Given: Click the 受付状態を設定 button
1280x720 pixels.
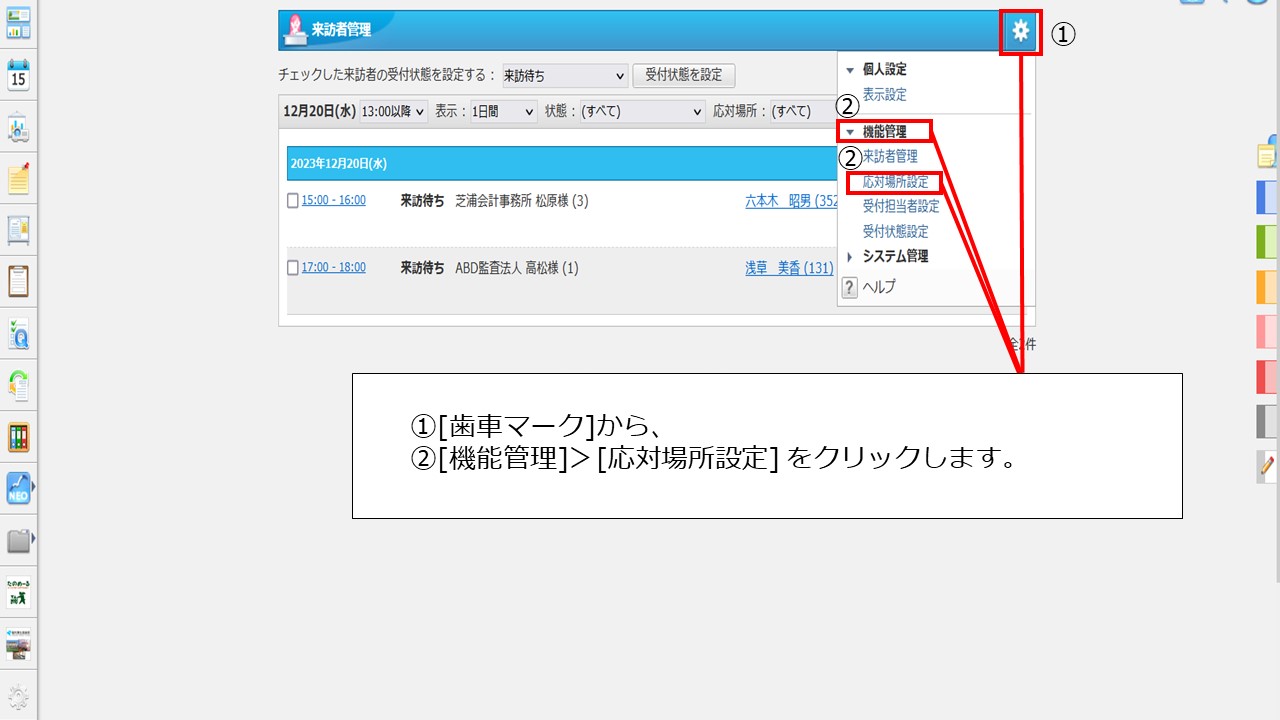Looking at the screenshot, I should [684, 75].
